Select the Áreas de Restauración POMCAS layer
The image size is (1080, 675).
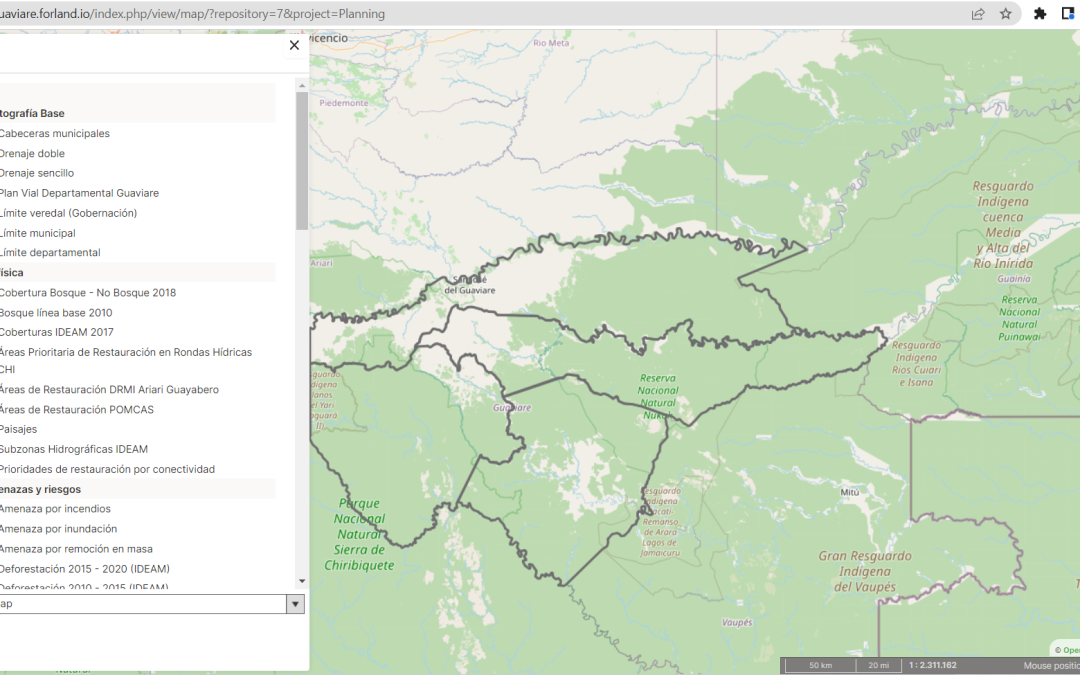76,410
